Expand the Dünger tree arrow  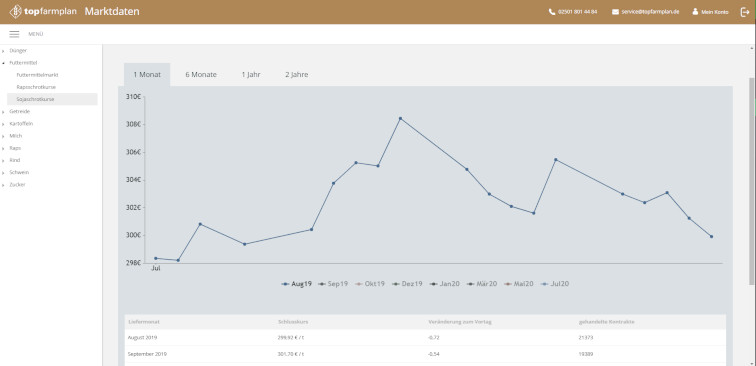(3, 51)
